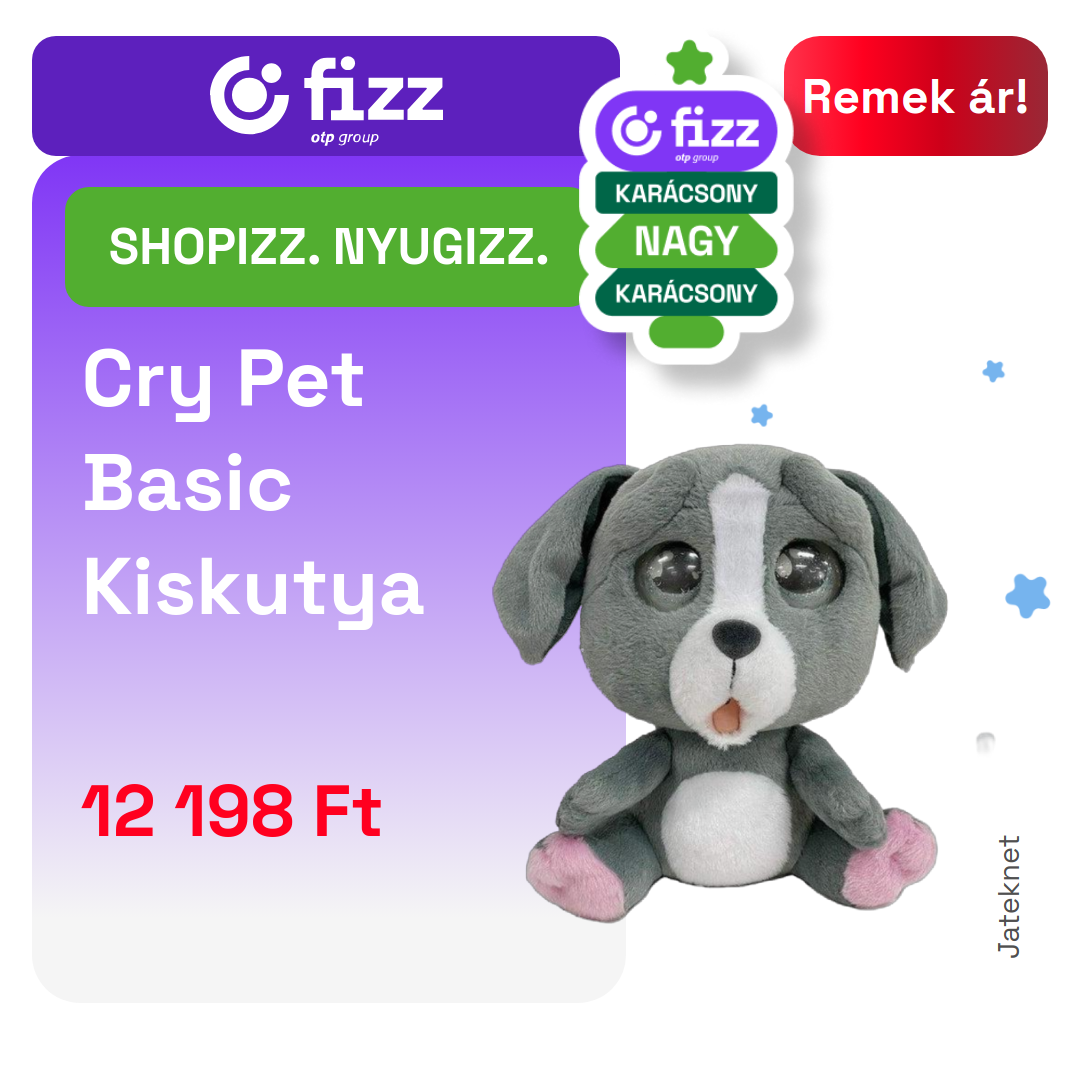Click the Cry Pet product title
Image resolution: width=1080 pixels, height=1080 pixels.
(224, 381)
